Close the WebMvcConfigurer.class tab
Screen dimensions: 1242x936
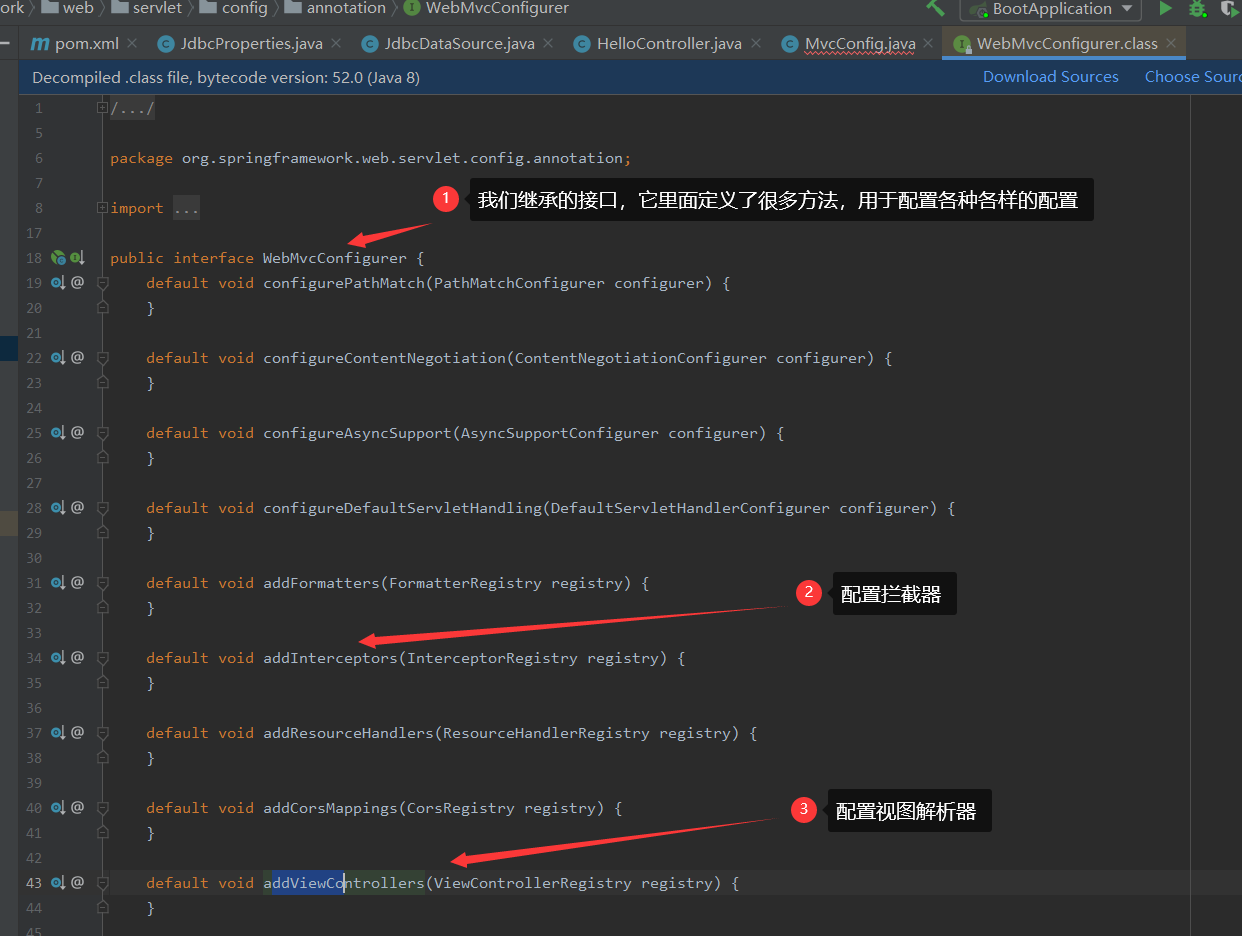[1171, 44]
